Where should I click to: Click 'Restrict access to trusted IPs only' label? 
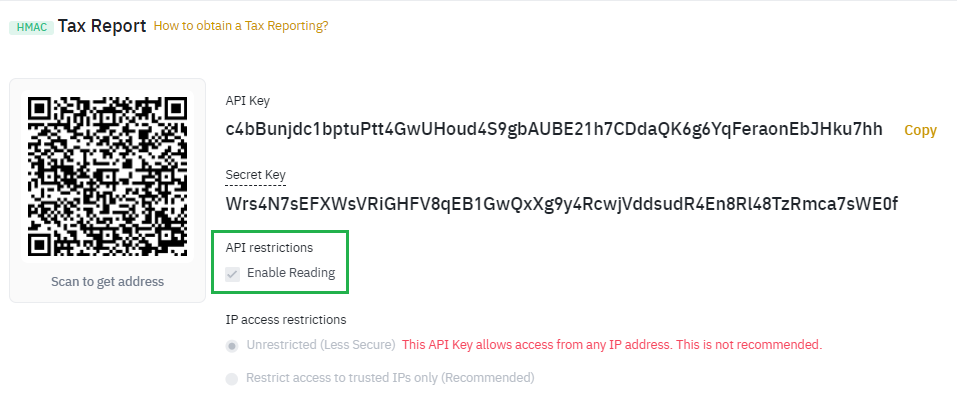pyautogui.click(x=390, y=379)
